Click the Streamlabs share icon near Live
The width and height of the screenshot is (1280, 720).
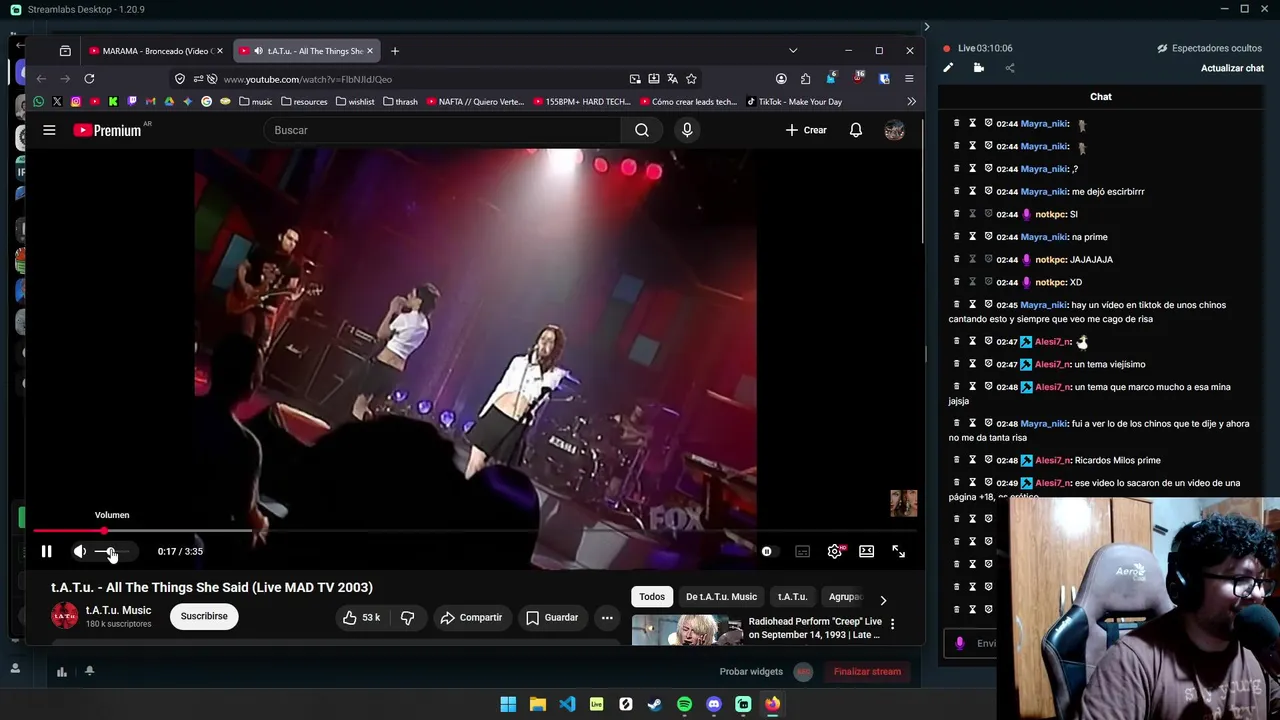(1009, 68)
